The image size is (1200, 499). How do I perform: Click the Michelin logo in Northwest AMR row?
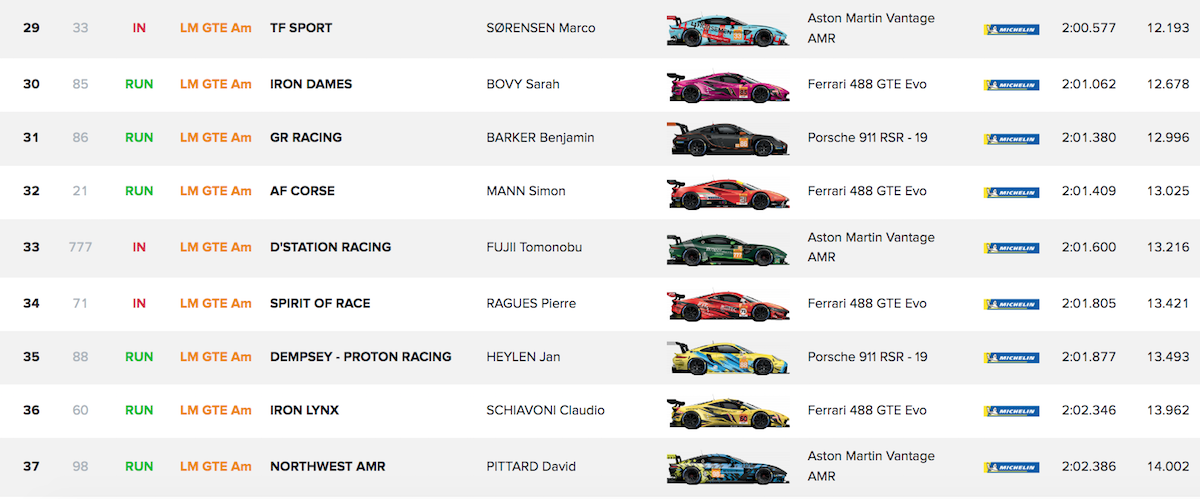1011,467
